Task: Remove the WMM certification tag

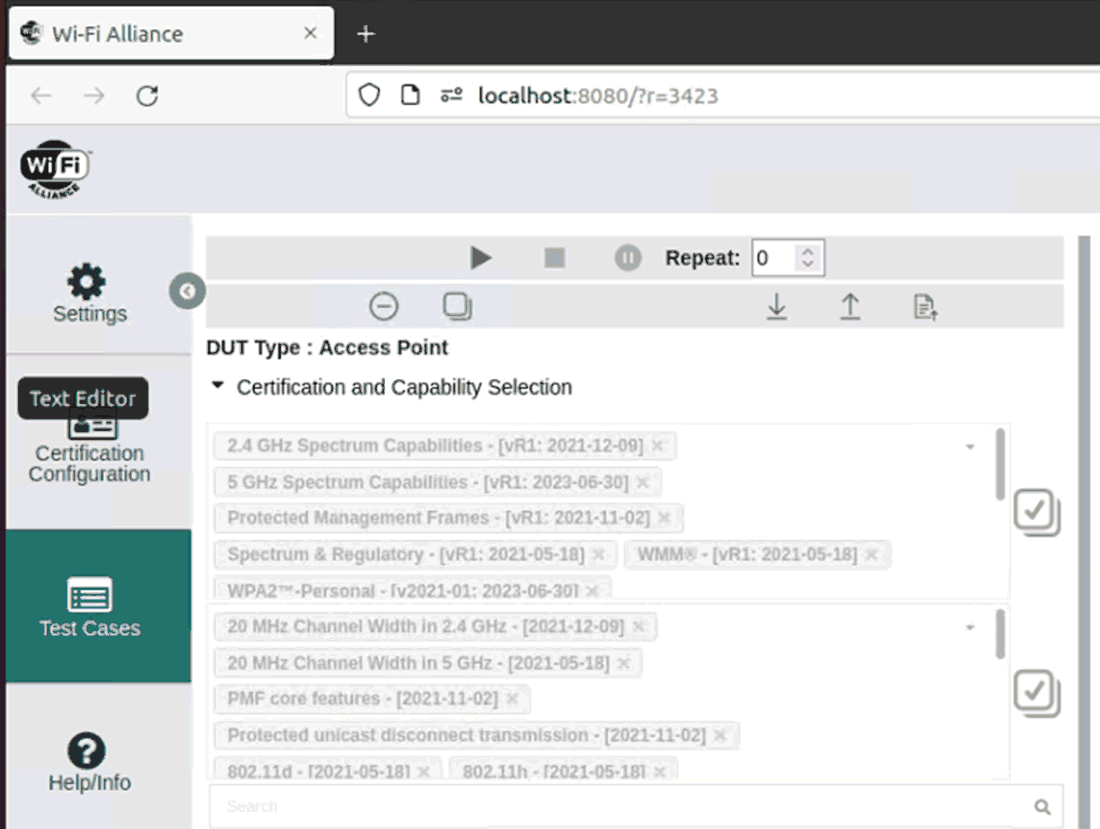Action: point(871,554)
